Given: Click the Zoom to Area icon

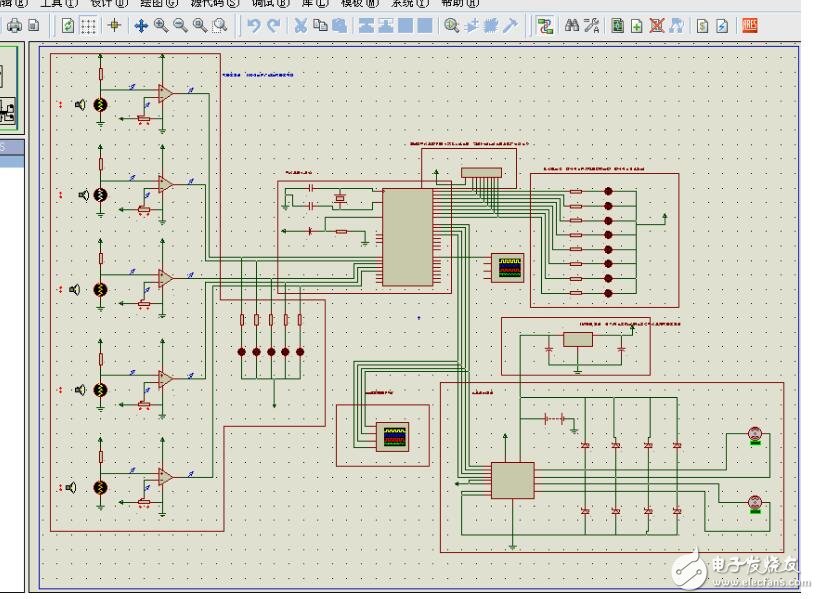Looking at the screenshot, I should (220, 26).
